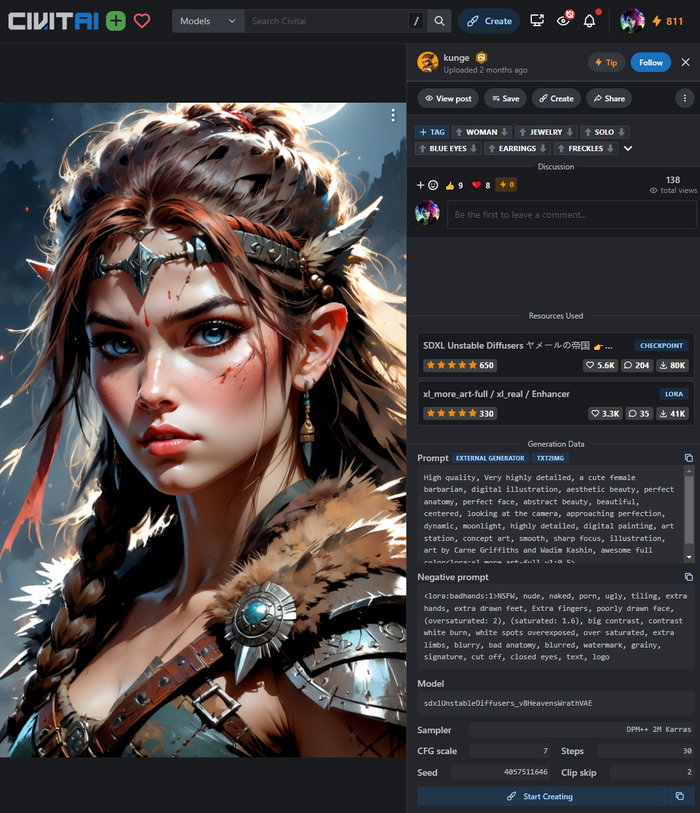Click the search magnifier icon
700x813 pixels.
click(x=439, y=21)
